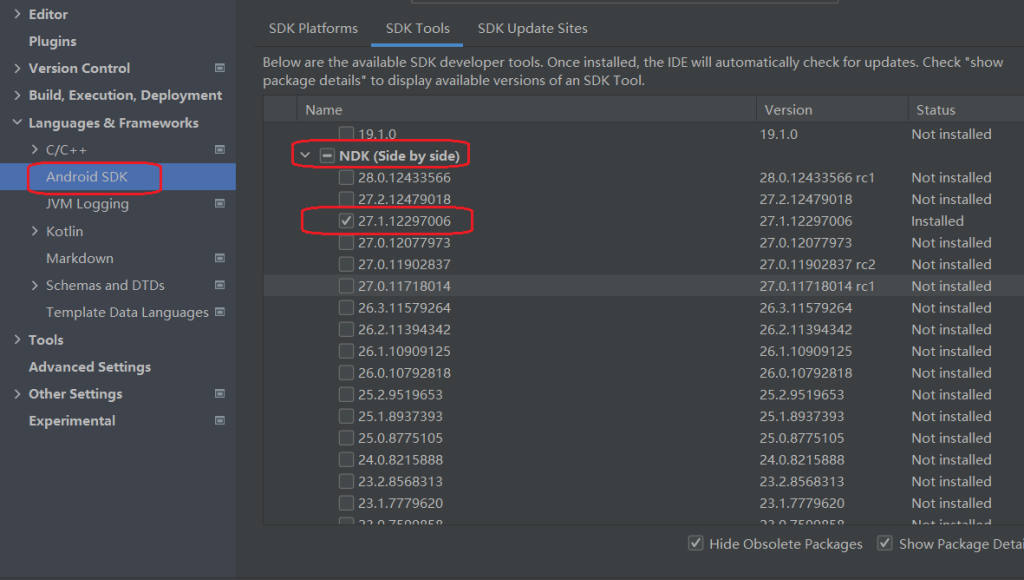Click the icon next to Kotlin entry

coord(220,231)
